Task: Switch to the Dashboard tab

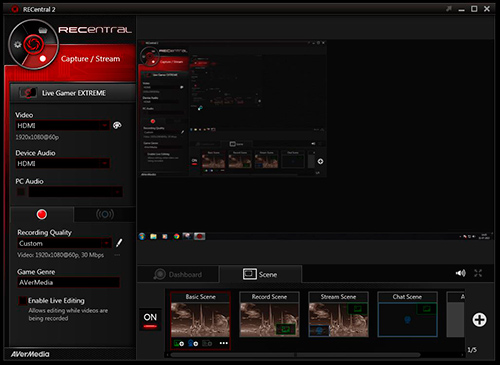Action: (x=178, y=274)
